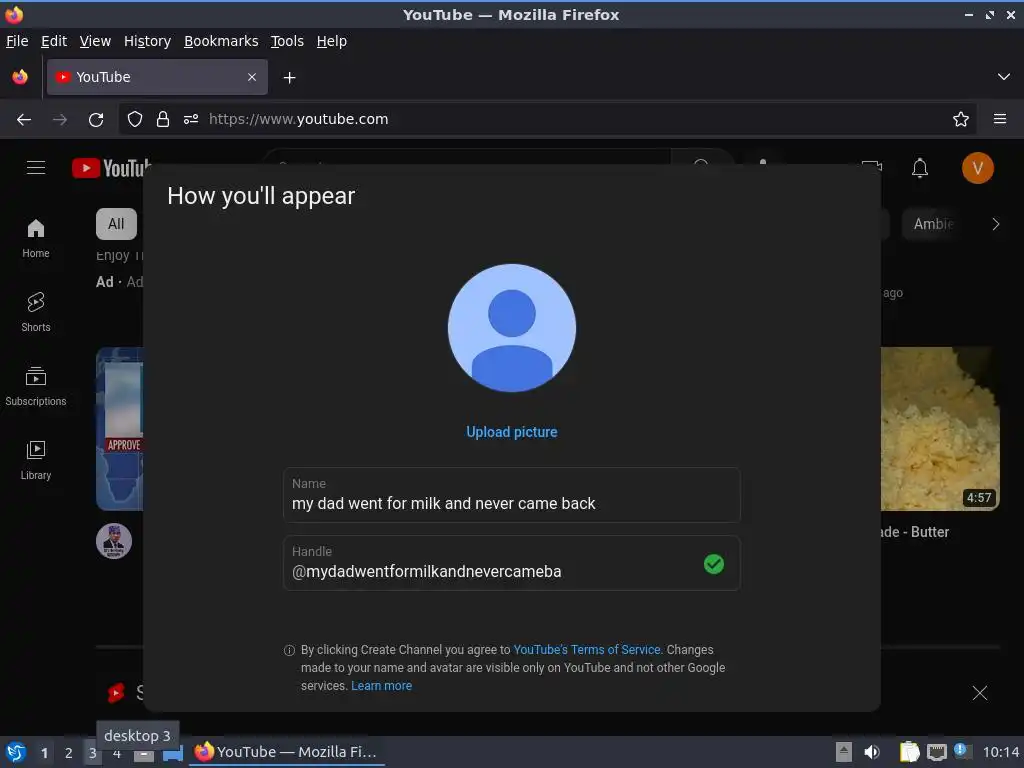1024x768 pixels.
Task: Open site permissions icon in address bar
Action: [191, 119]
